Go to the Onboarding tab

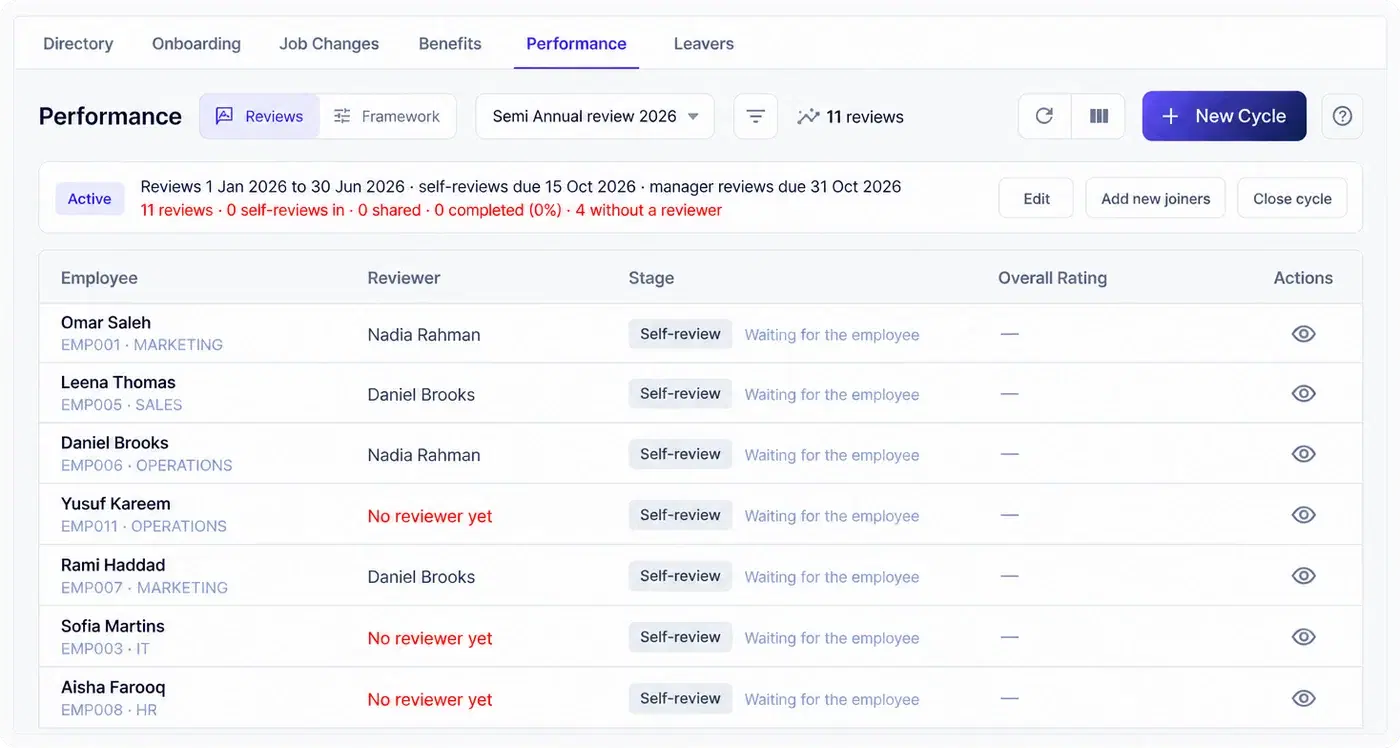tap(196, 43)
